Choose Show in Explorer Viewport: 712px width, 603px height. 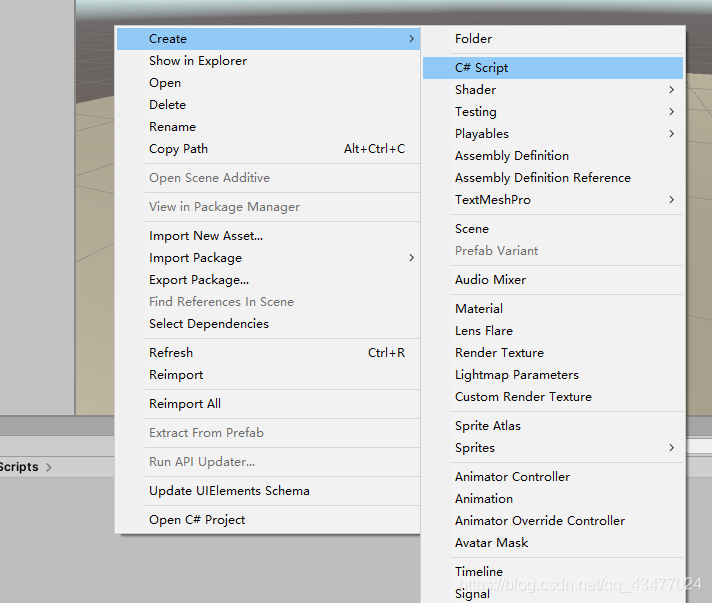pos(268,61)
